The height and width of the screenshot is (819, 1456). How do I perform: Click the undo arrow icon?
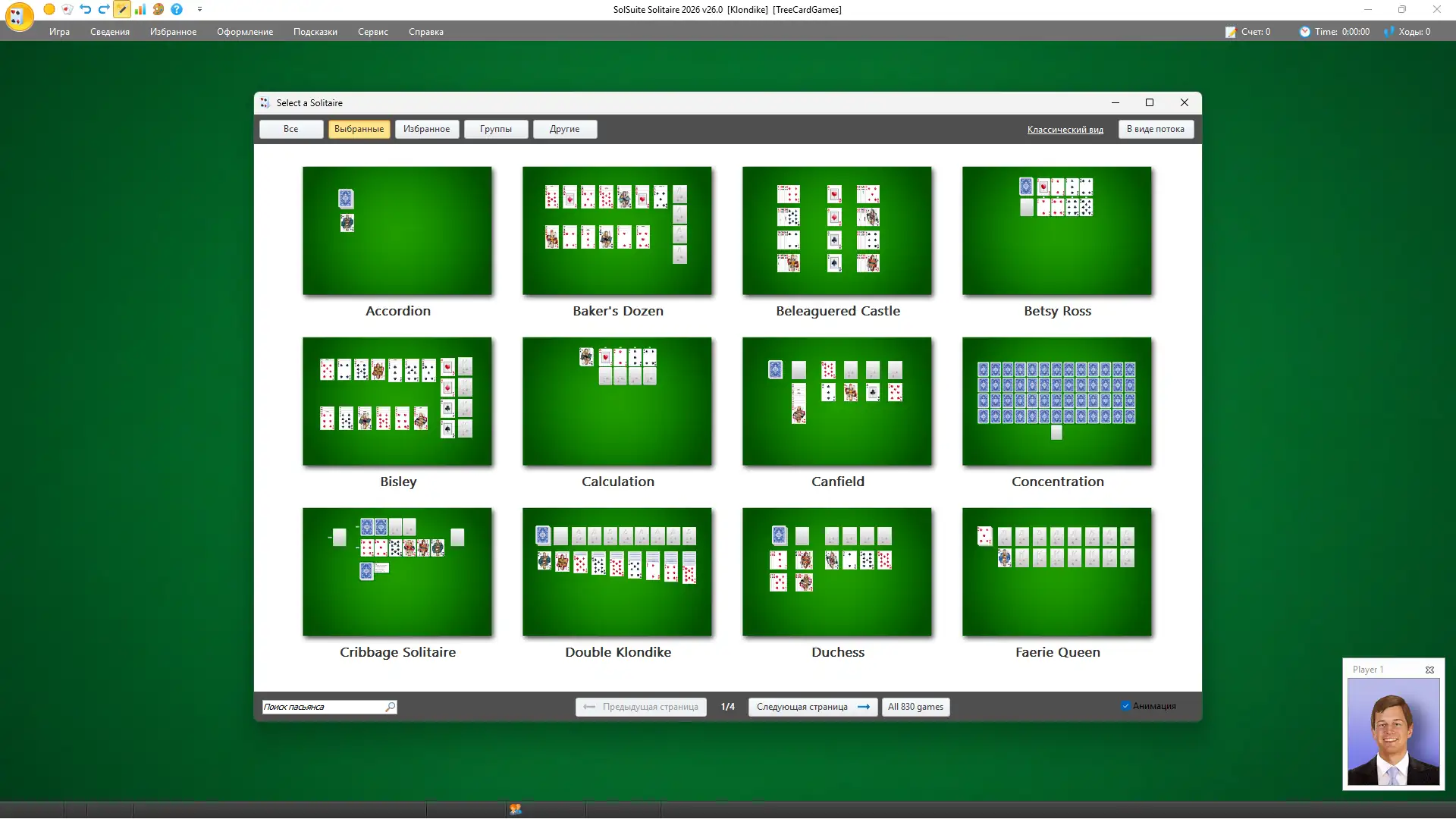click(86, 10)
